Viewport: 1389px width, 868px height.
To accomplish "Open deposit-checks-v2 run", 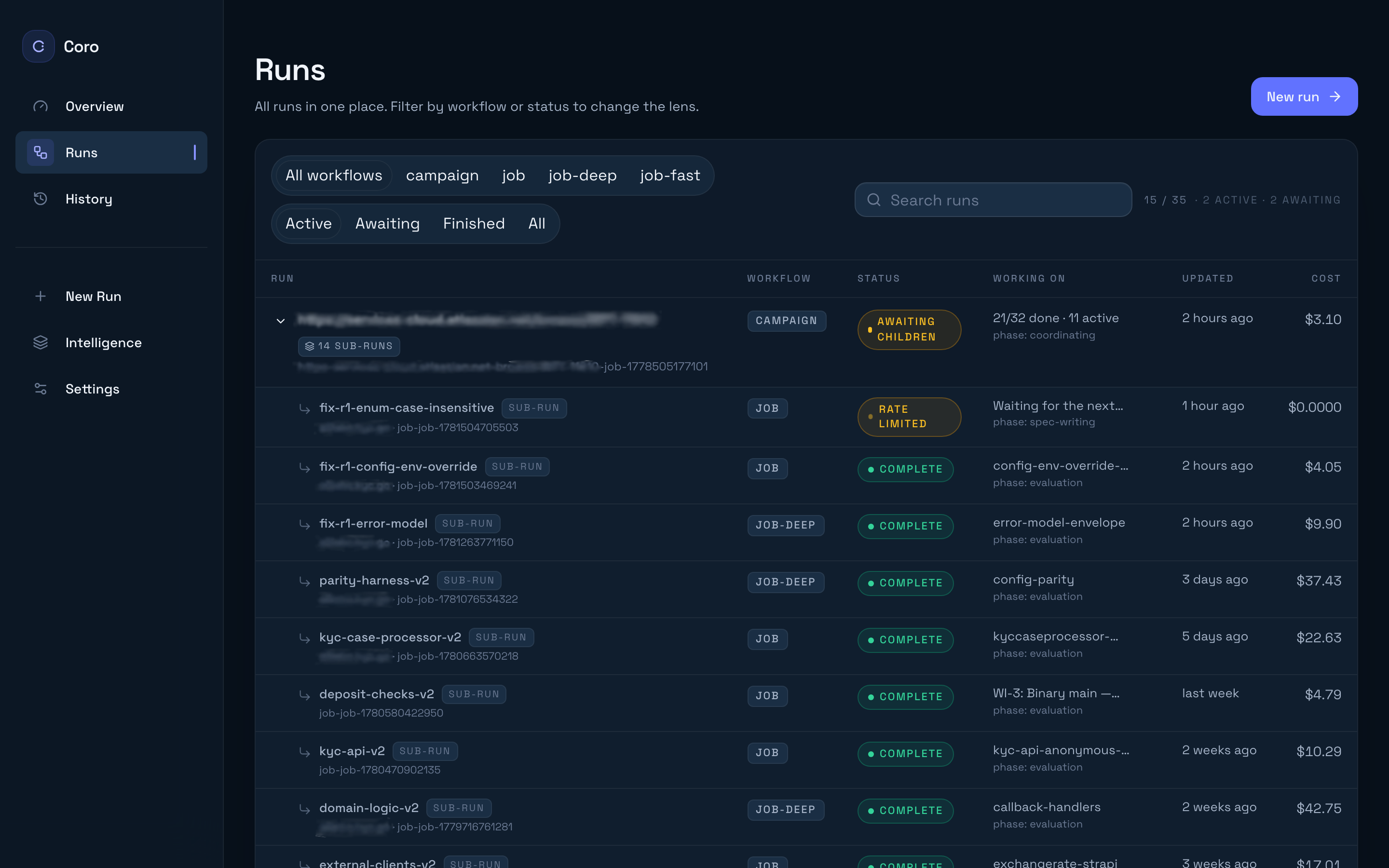I will [377, 694].
